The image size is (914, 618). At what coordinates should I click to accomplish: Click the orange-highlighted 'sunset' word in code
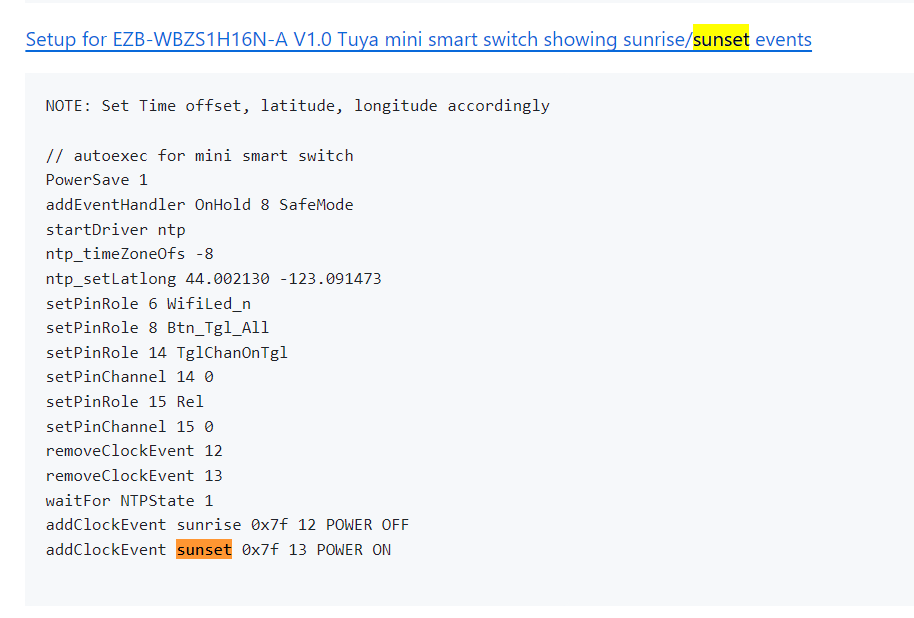(x=204, y=550)
